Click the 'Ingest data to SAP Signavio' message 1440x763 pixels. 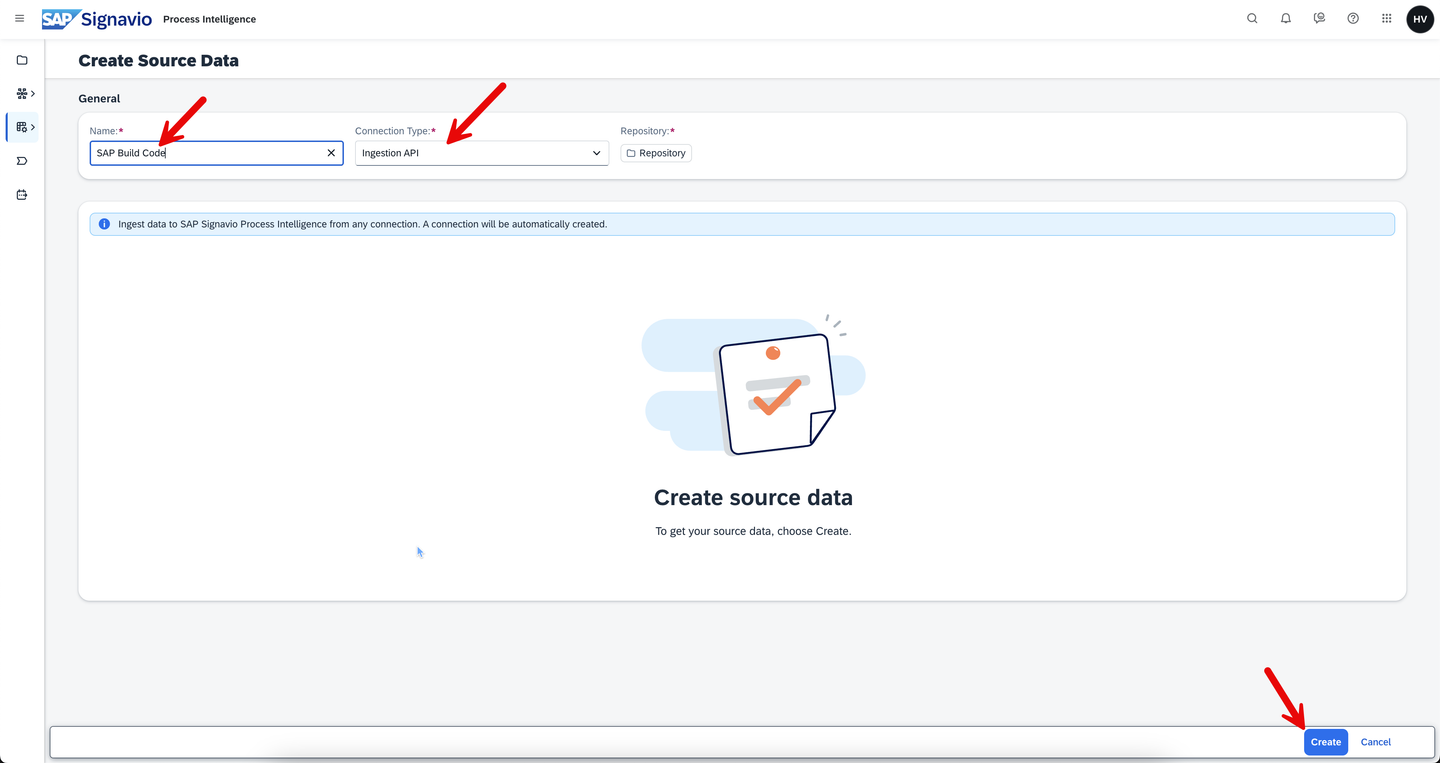362,224
